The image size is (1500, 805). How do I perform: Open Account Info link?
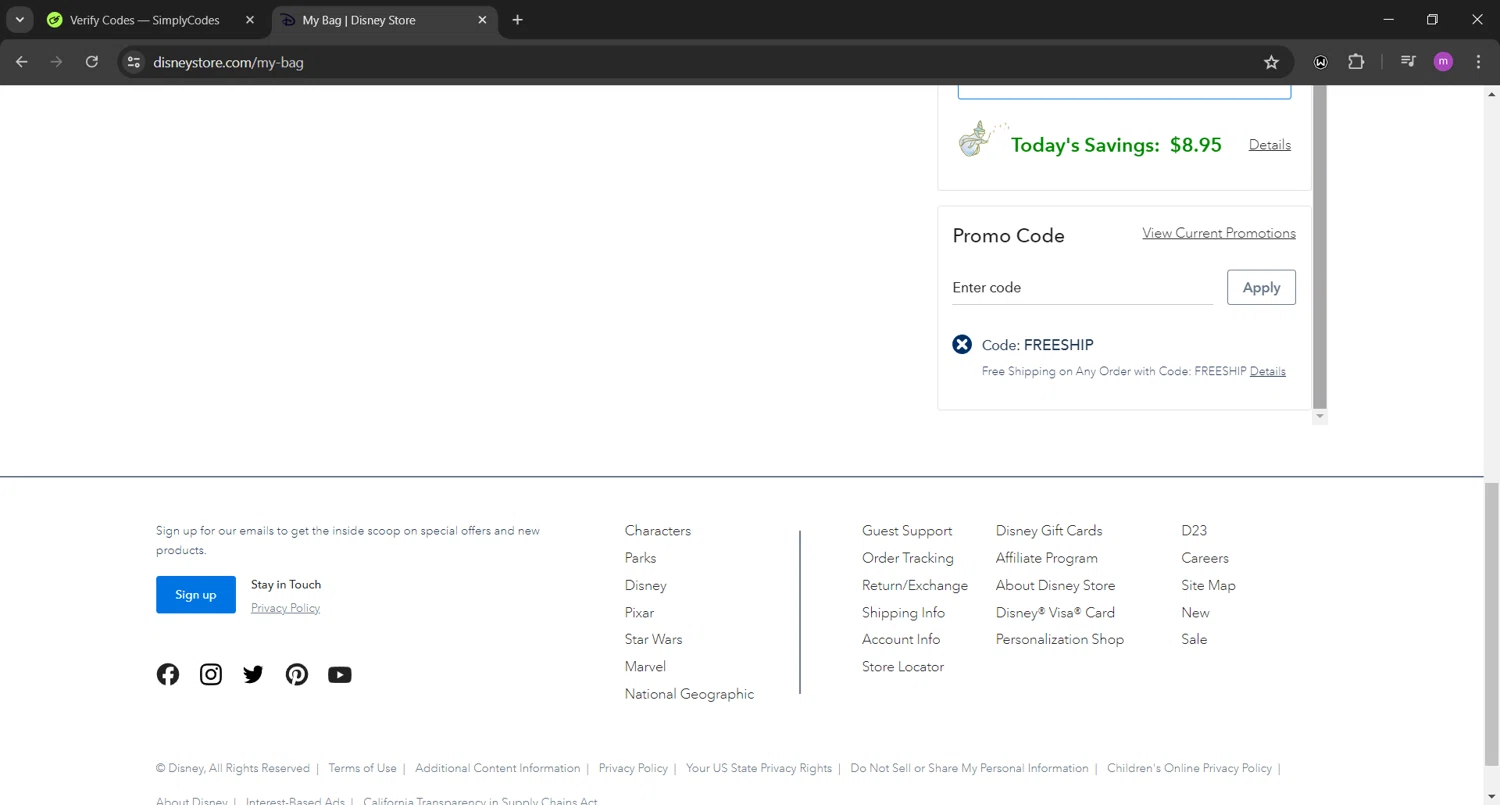click(901, 639)
